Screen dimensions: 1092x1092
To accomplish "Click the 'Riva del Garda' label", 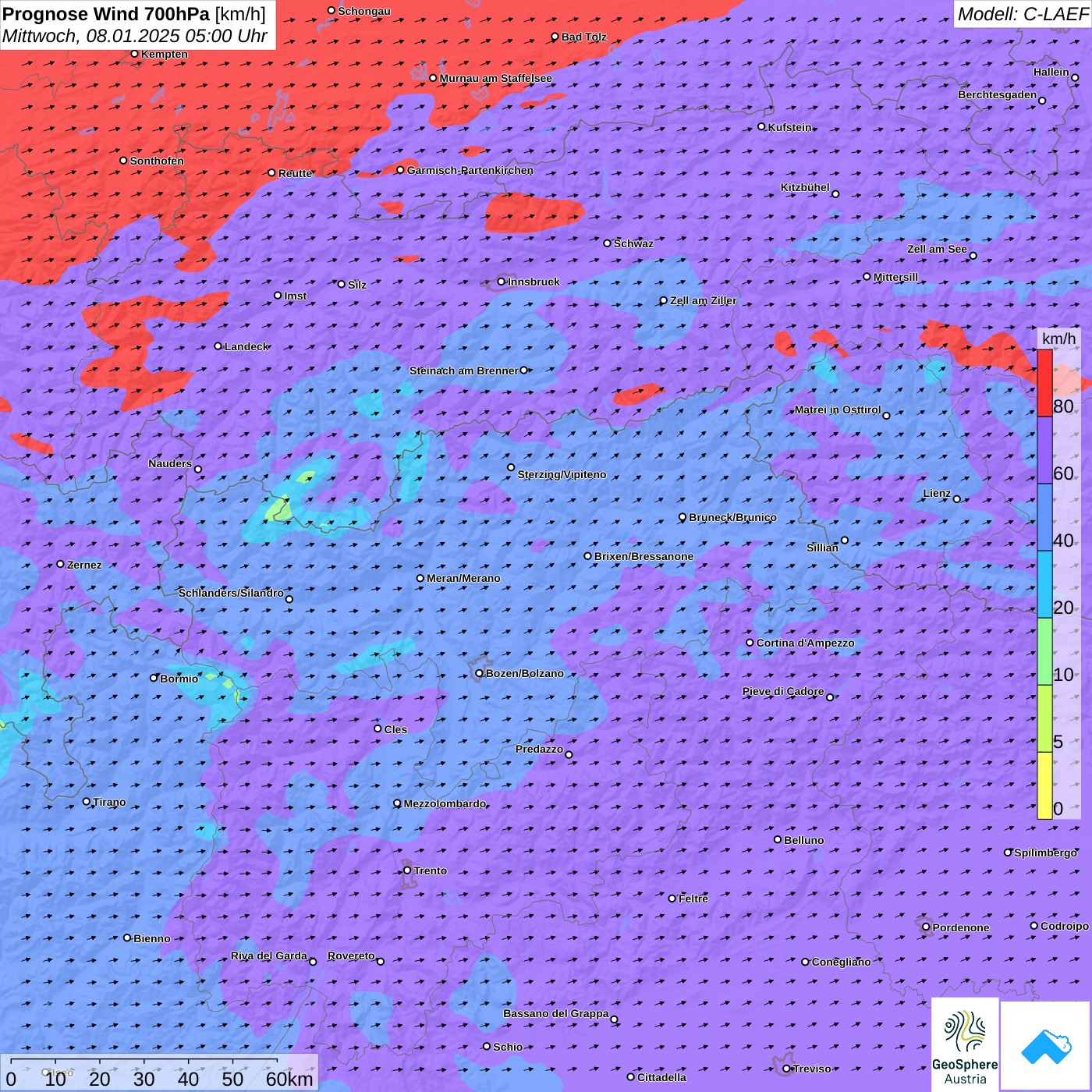I will coord(269,955).
